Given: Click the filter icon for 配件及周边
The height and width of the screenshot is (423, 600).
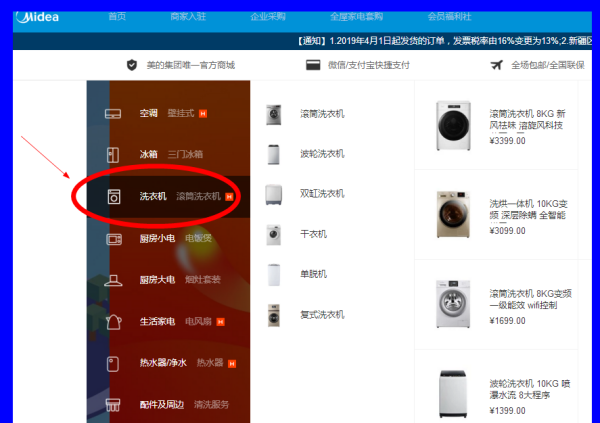Looking at the screenshot, I should coord(112,405).
